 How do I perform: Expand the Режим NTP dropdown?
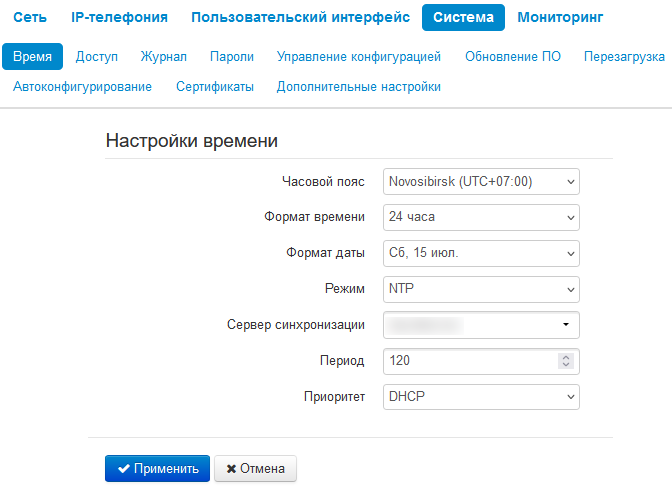[x=481, y=289]
